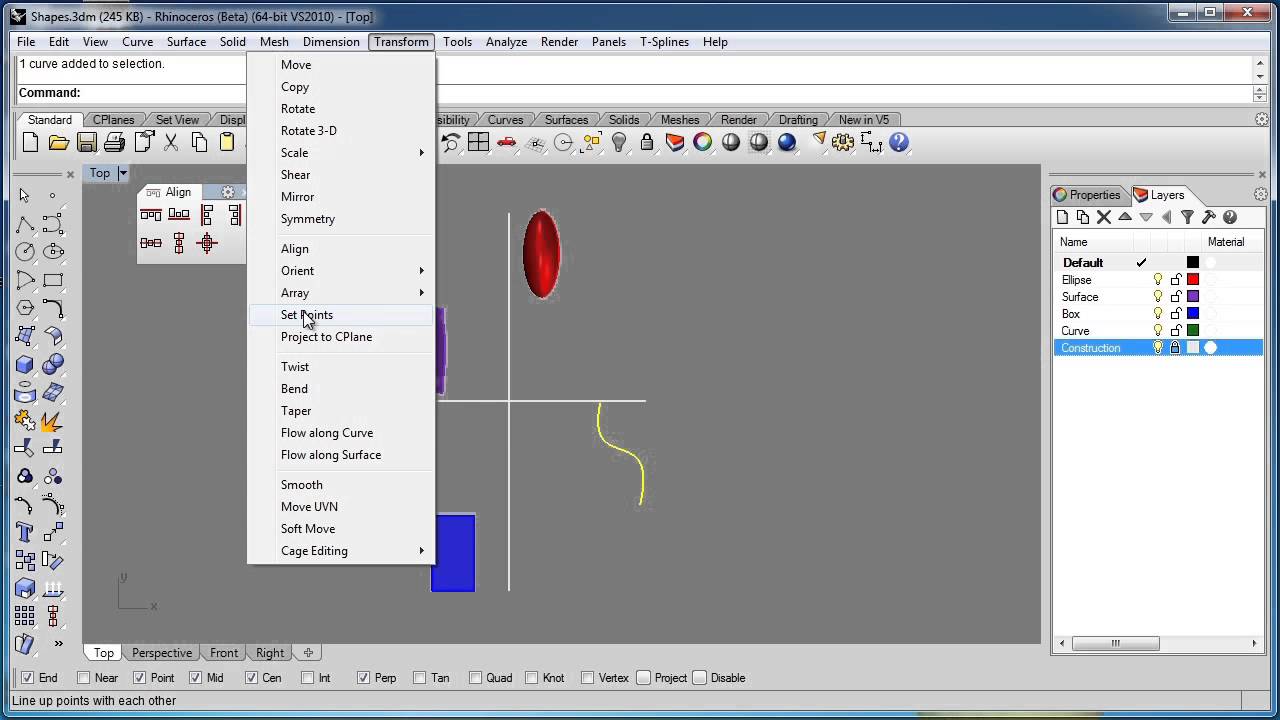Click the padlock lock objects icon
The image size is (1280, 720).
[647, 142]
